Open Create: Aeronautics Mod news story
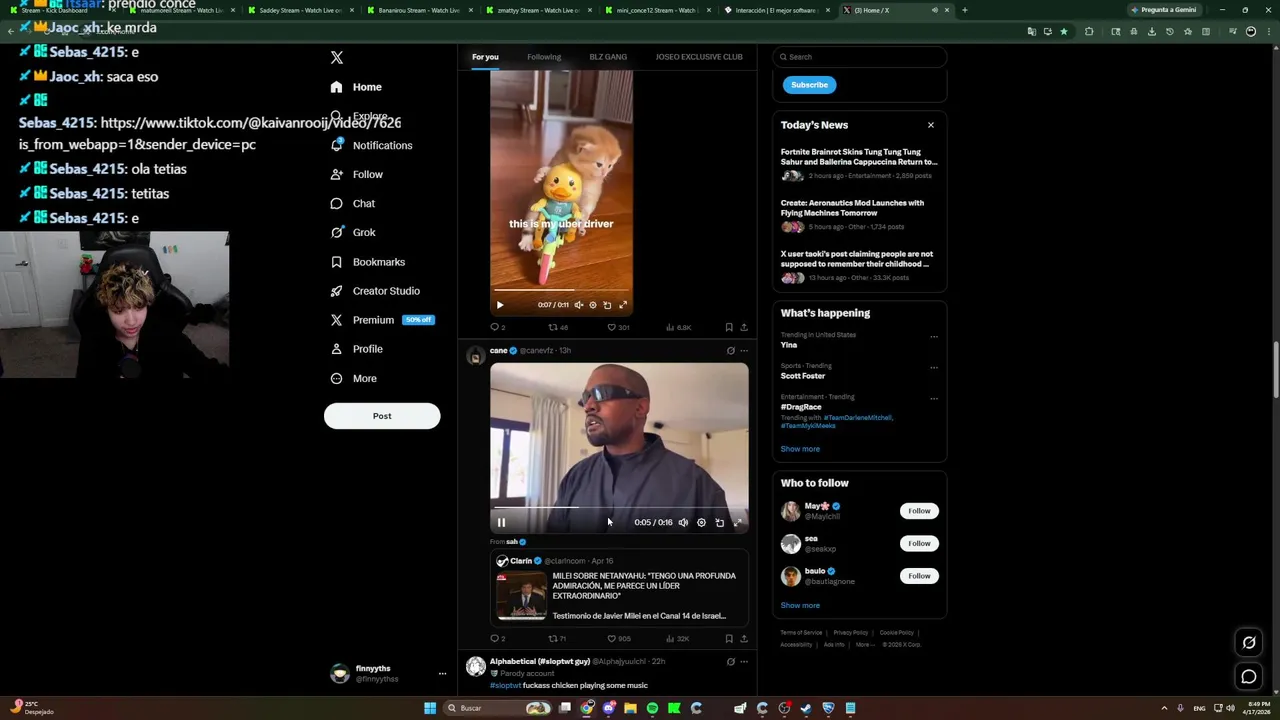The height and width of the screenshot is (720, 1280). click(x=859, y=215)
